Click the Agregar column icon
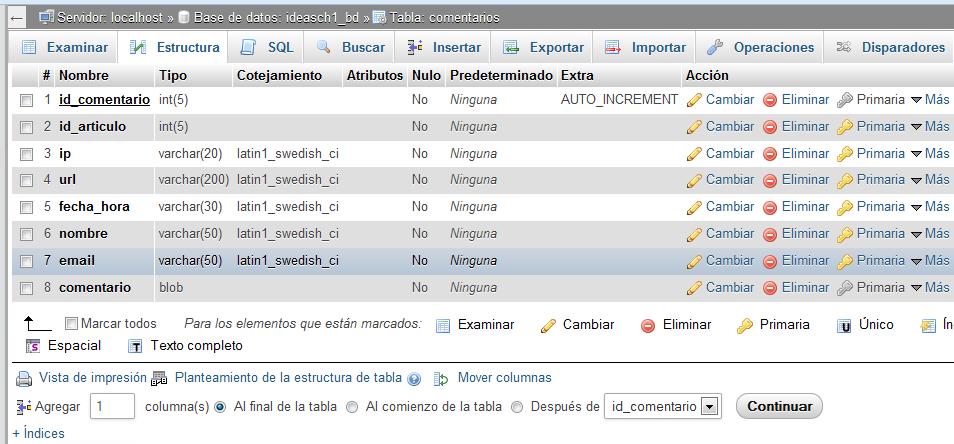The height and width of the screenshot is (444, 954). (x=24, y=406)
